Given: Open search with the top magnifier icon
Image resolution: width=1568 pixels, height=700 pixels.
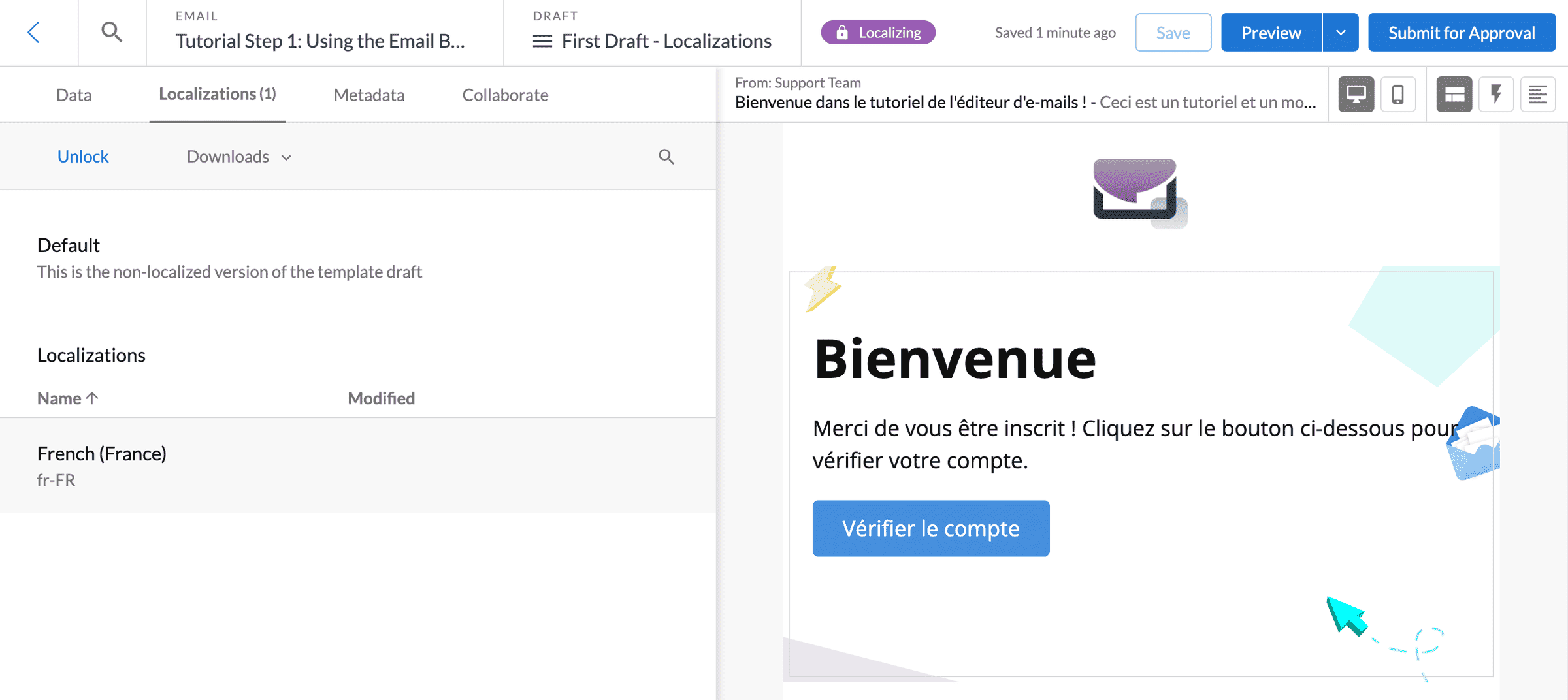Looking at the screenshot, I should (x=112, y=32).
